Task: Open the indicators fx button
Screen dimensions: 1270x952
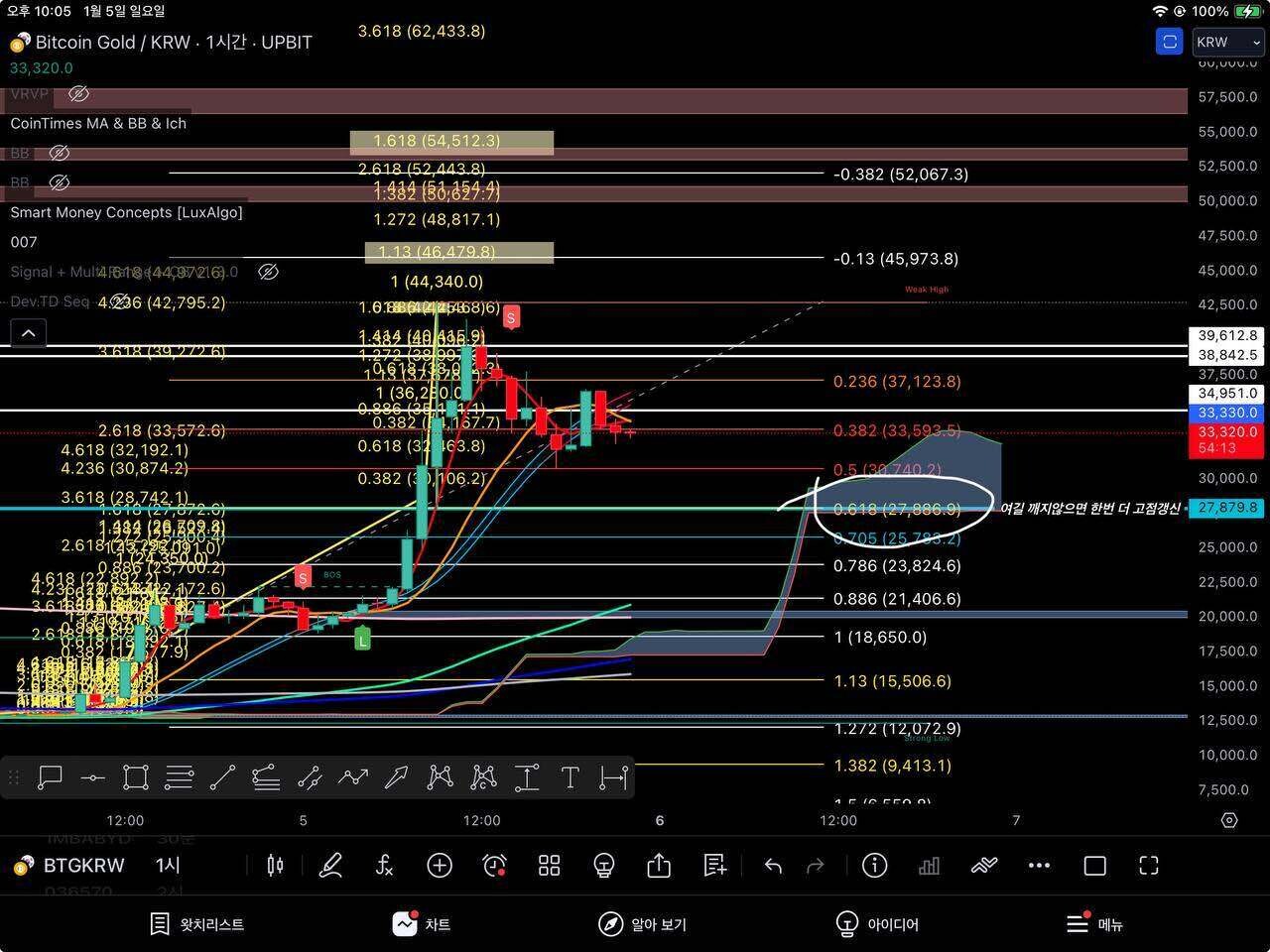Action: click(384, 866)
